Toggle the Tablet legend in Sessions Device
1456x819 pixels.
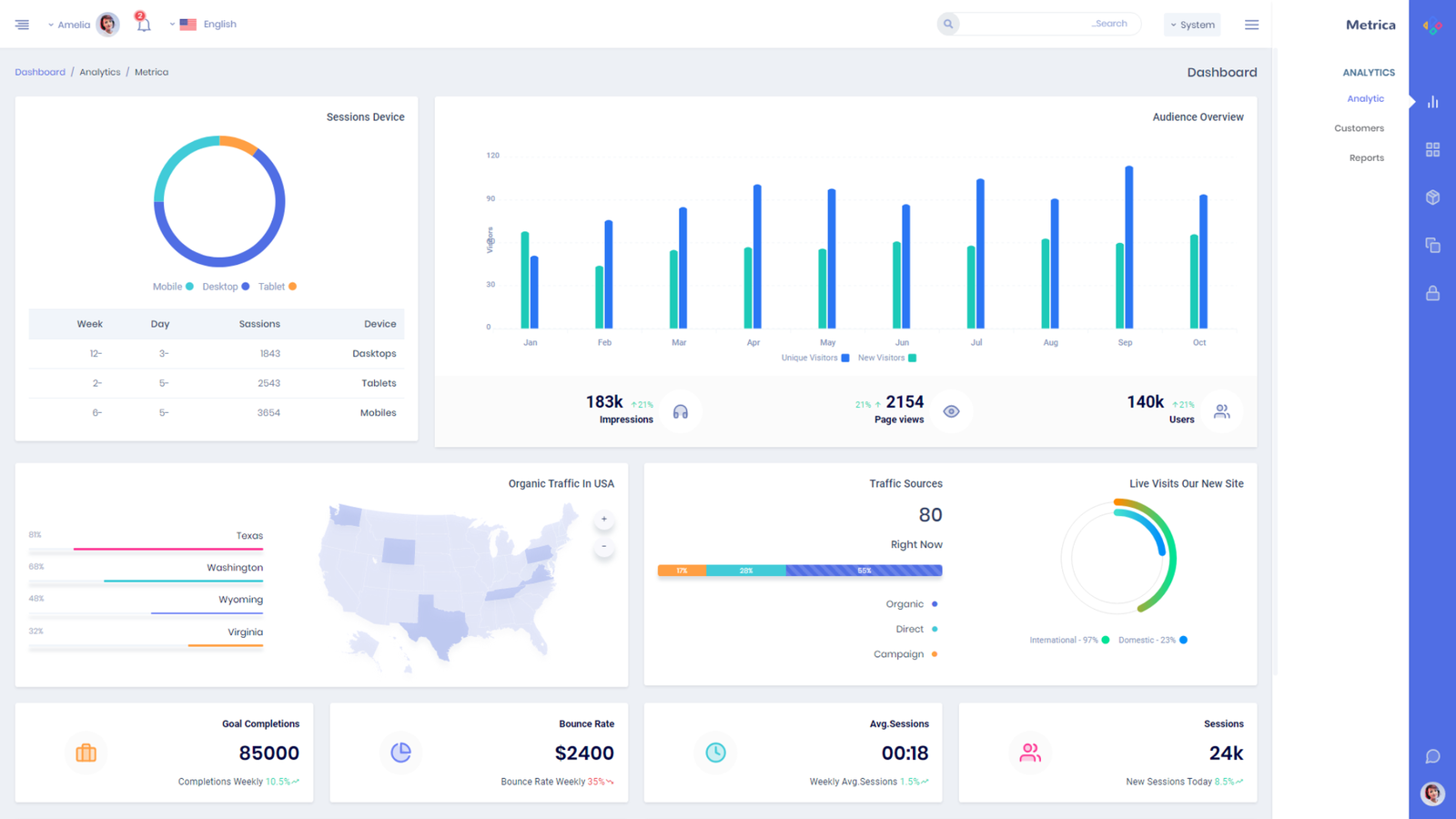[x=278, y=287]
